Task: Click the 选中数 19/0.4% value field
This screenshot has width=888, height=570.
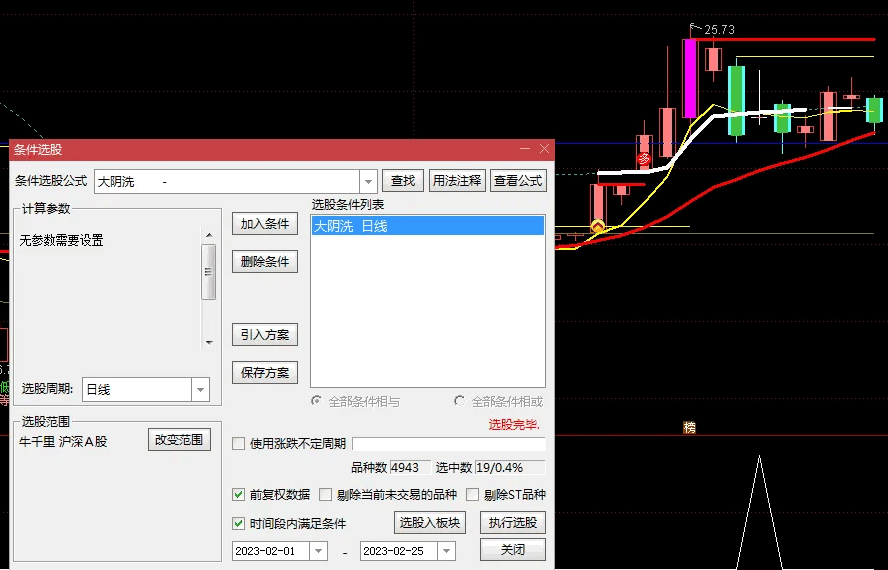Action: [x=510, y=467]
